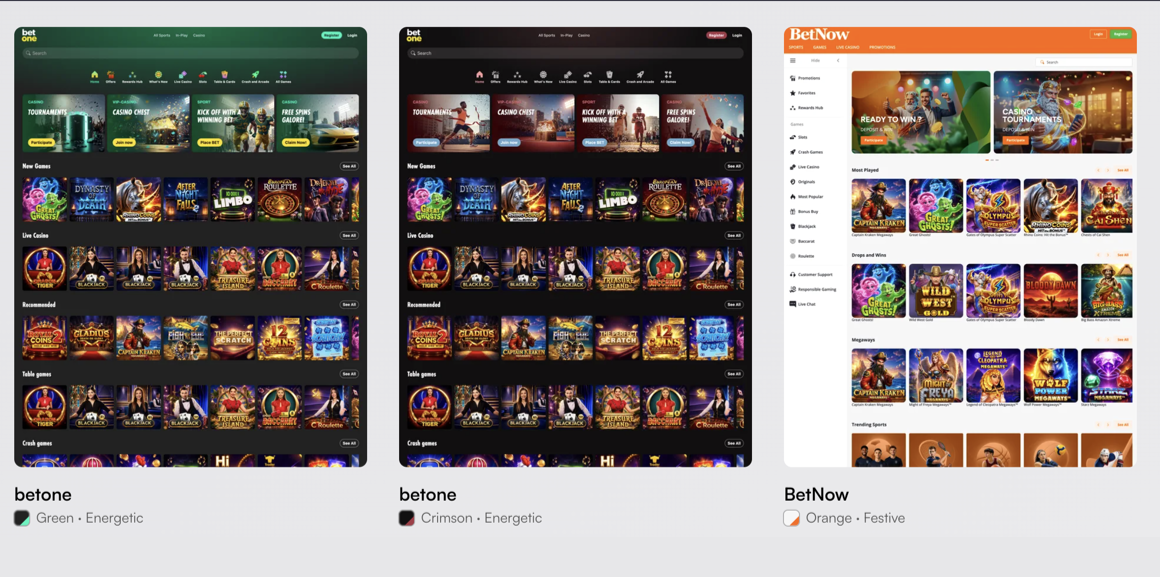The width and height of the screenshot is (1160, 577).
Task: Click green Register button in BetNow preview
Action: point(1121,34)
